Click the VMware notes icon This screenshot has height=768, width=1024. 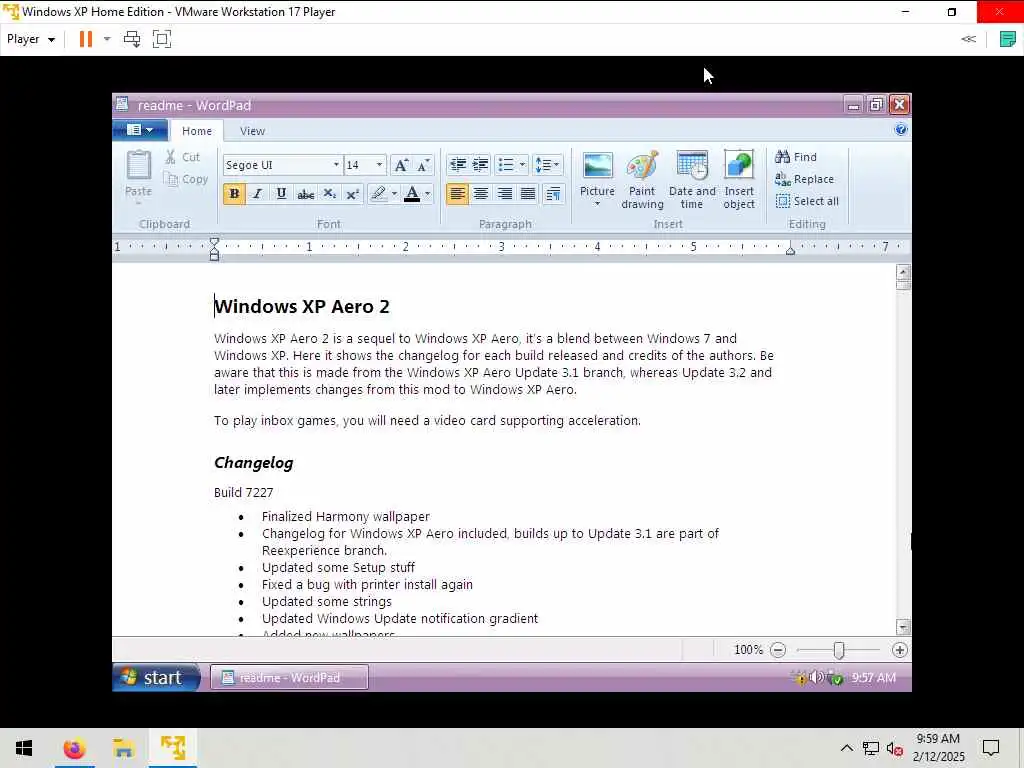(x=1008, y=39)
